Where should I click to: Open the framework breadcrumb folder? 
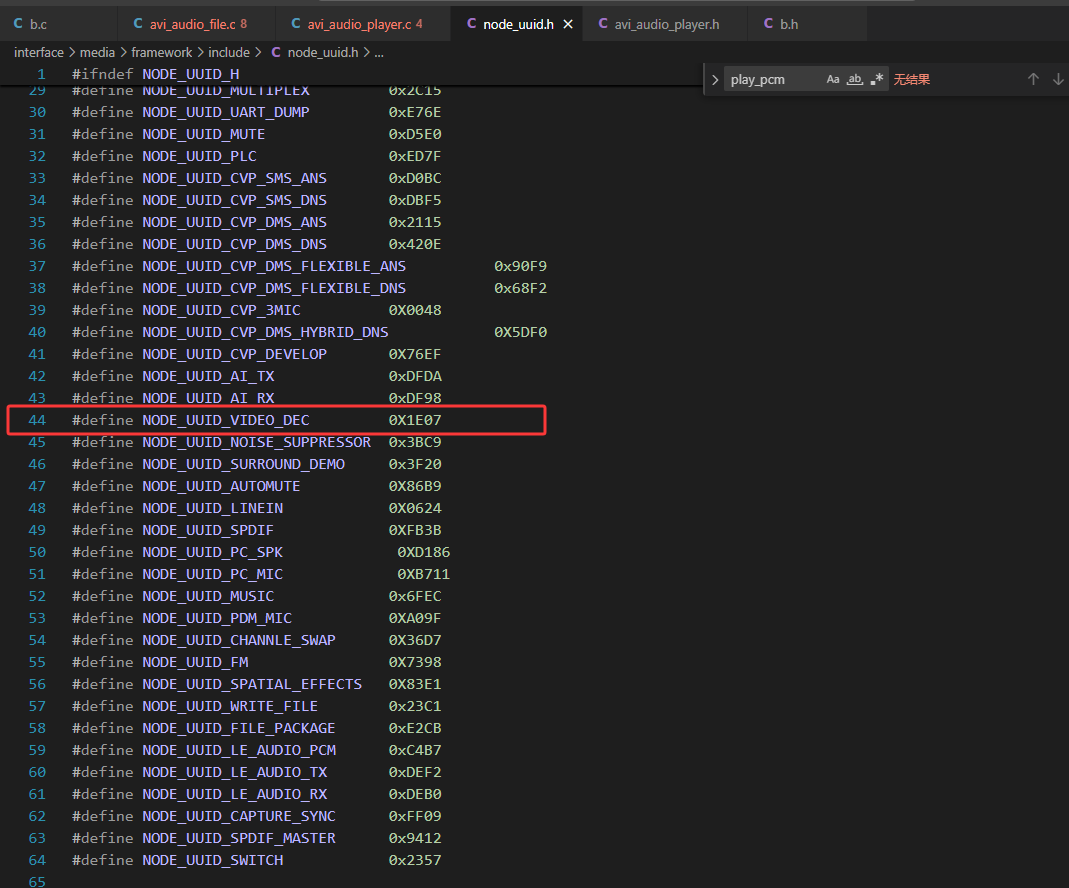click(x=162, y=52)
